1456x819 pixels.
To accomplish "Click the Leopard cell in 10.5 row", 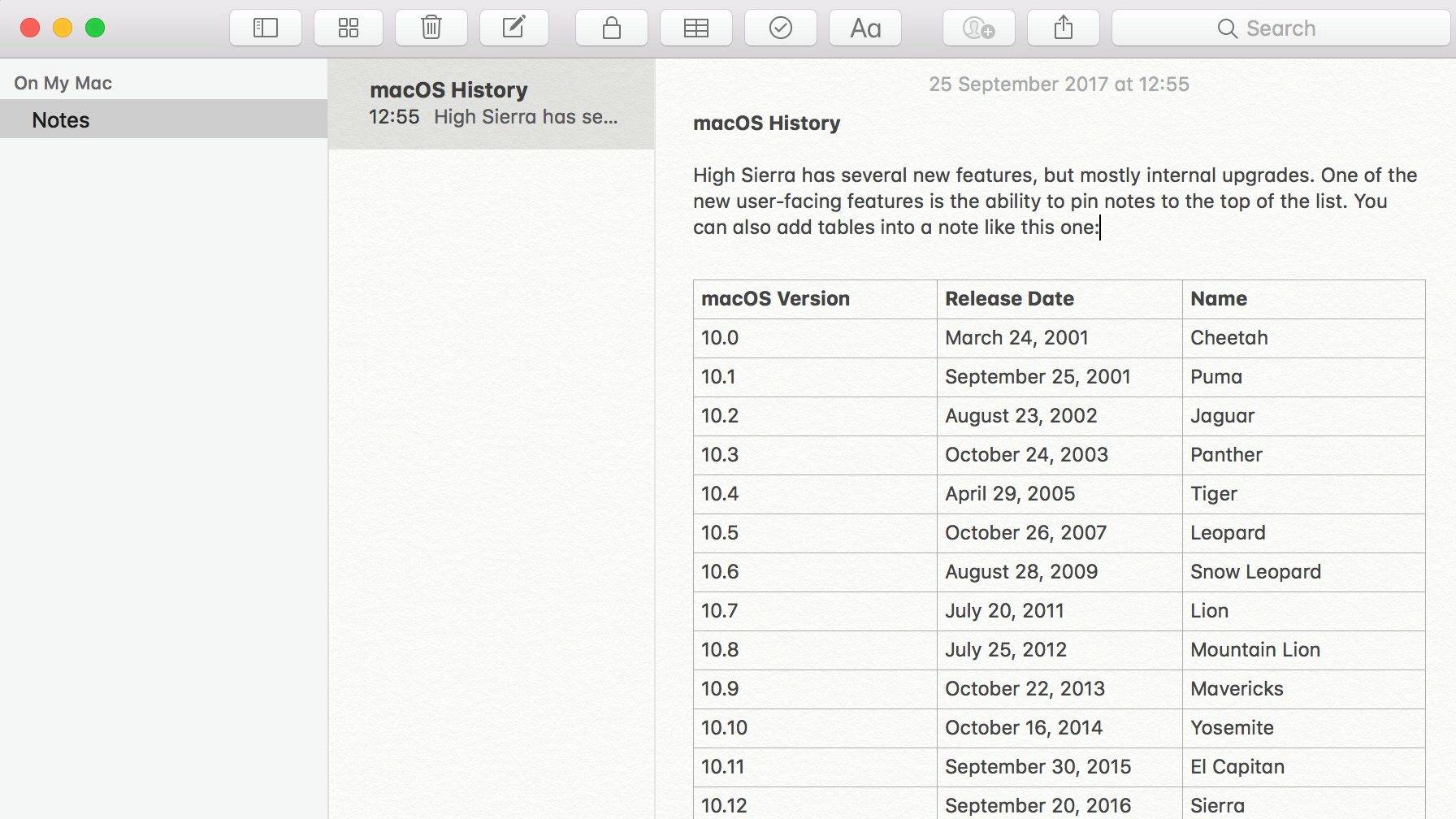I will (x=1304, y=533).
